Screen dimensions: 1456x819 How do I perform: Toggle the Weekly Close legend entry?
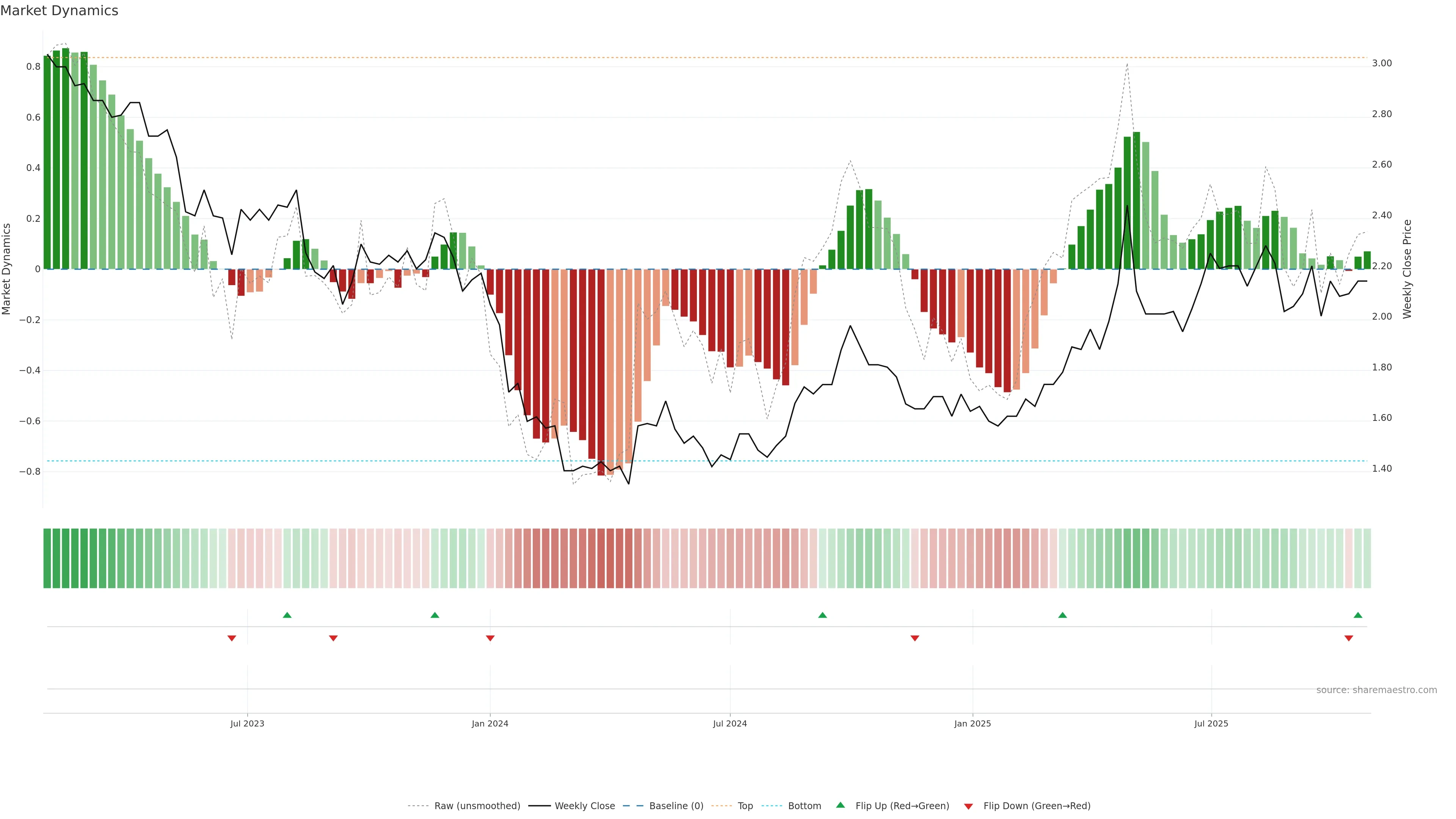tap(584, 805)
